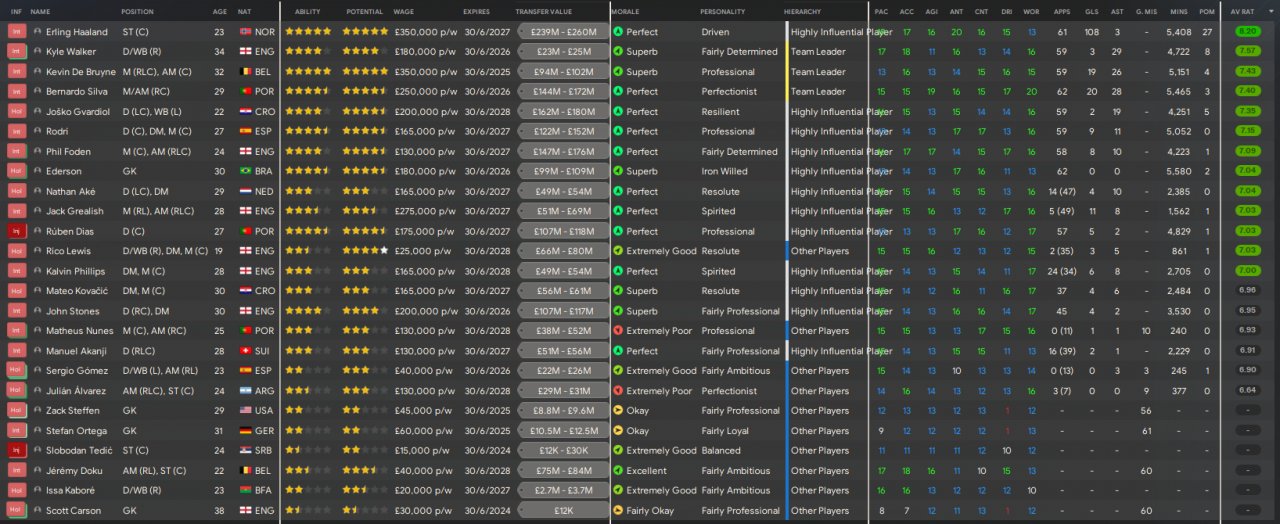Viewport: 1280px width, 524px height.
Task: Click Julián Álvarez's 6.64 average rating badge
Action: tap(1247, 390)
